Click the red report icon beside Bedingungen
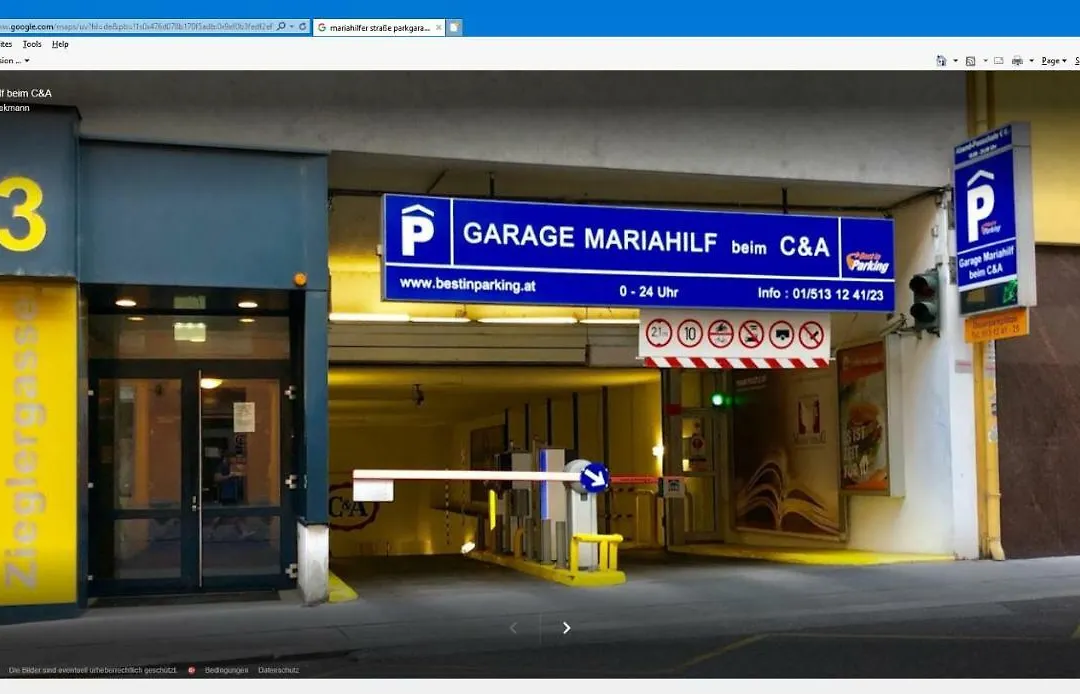 pos(192,670)
